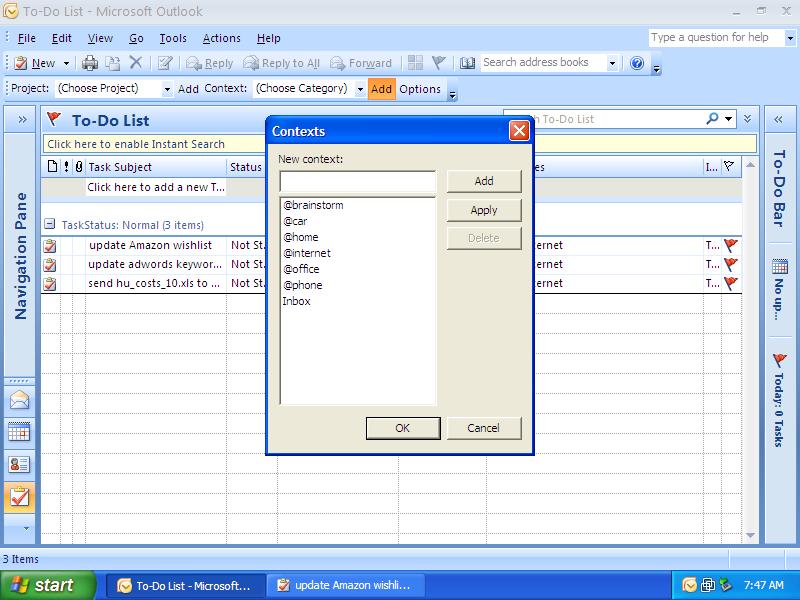Click the flag for send hu_costs_10.xls
This screenshot has width=800, height=600.
tap(731, 283)
